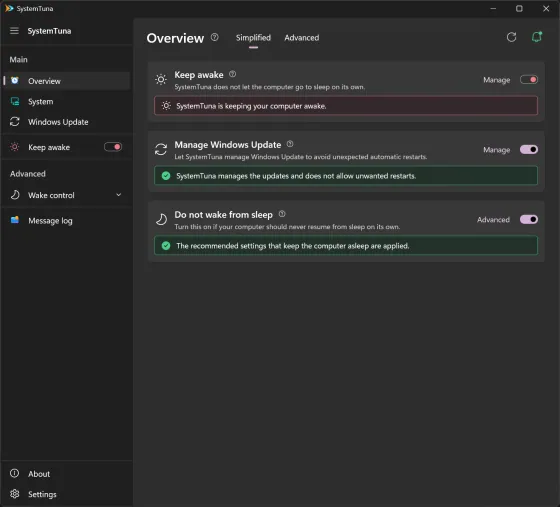This screenshot has height=507, width=560.
Task: Open the System page from sidebar
Action: 66,101
